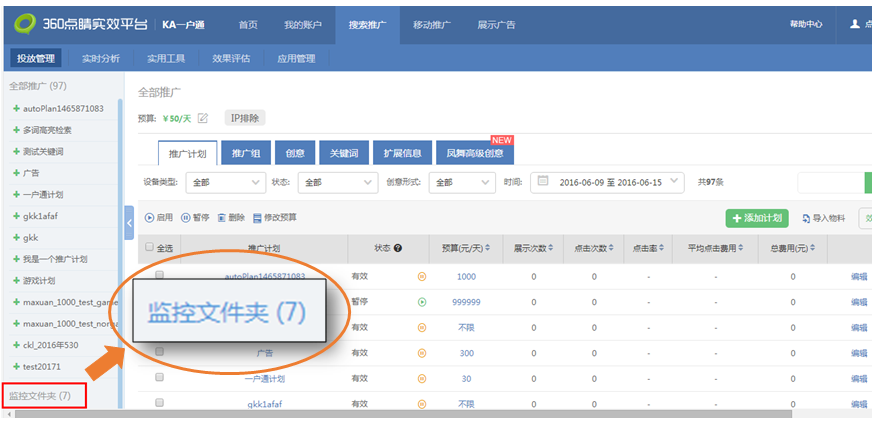Click the 状态 column help question icon
This screenshot has width=874, height=422.
pos(398,248)
